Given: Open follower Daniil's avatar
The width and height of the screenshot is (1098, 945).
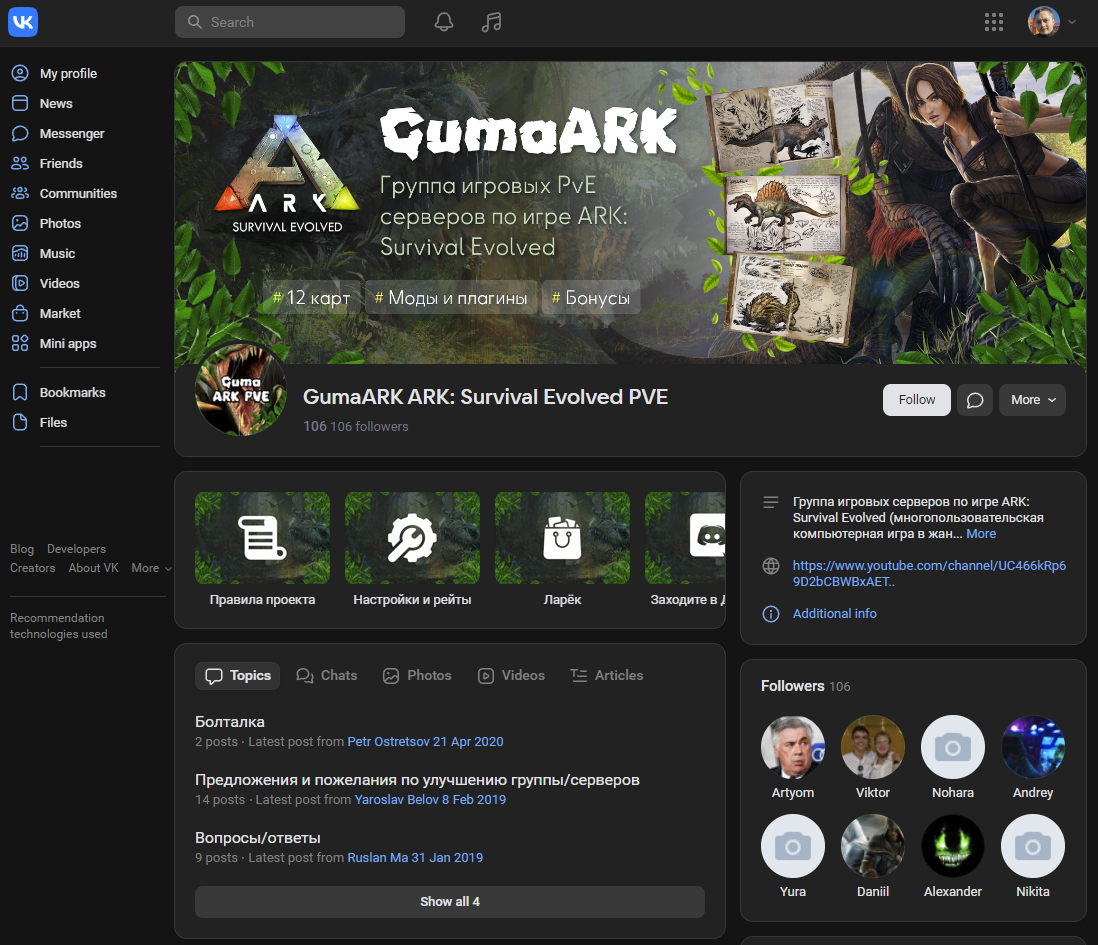Looking at the screenshot, I should [x=873, y=846].
